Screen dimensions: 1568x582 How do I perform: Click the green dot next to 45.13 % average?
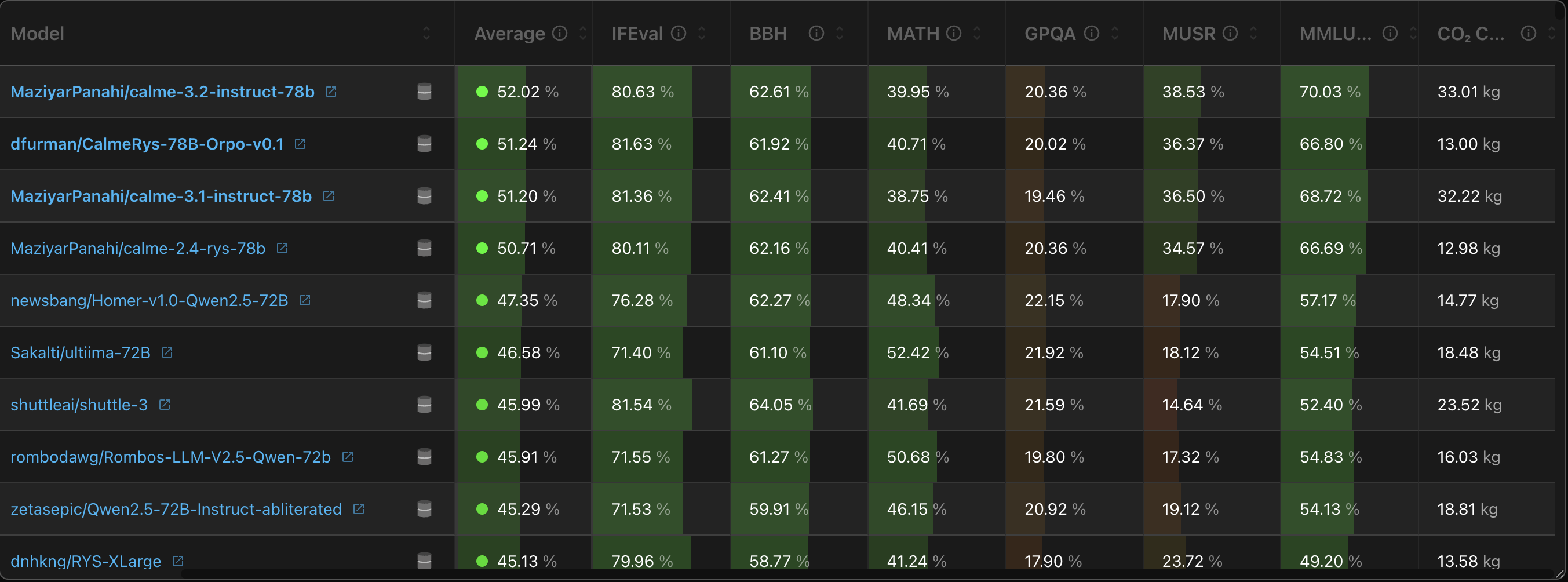coord(483,561)
